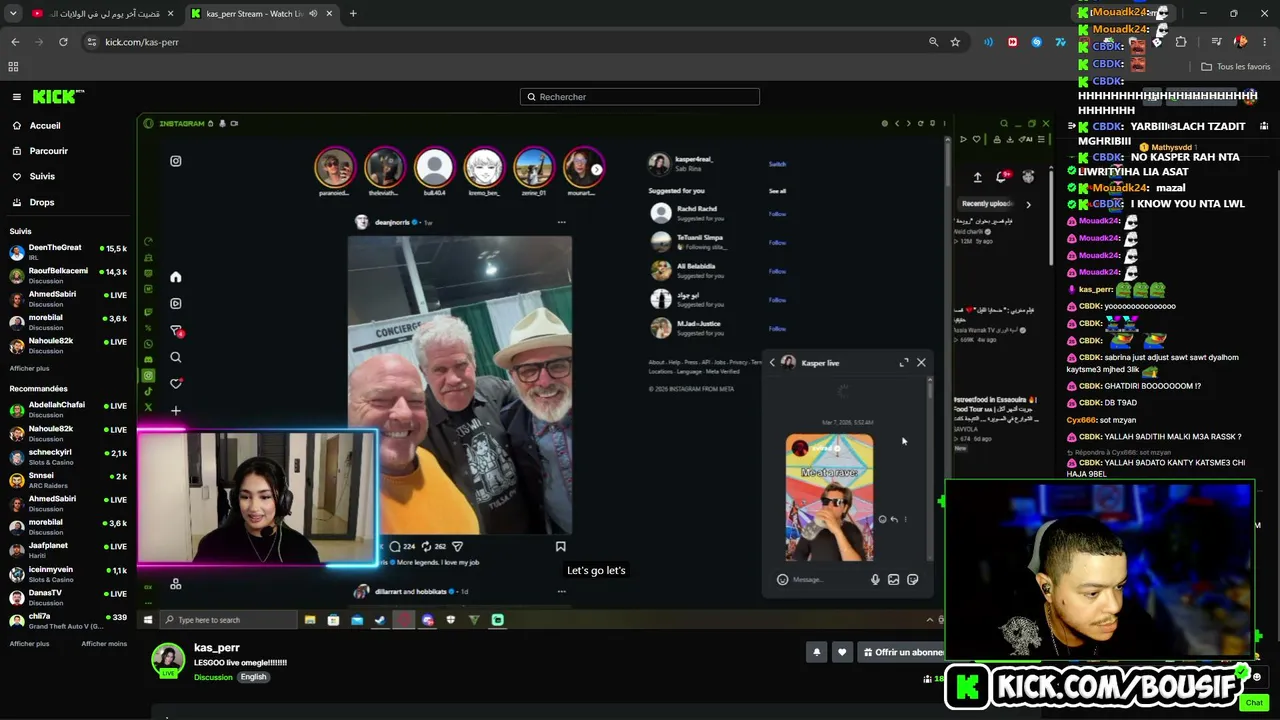Open the Tous les favoris folder
The height and width of the screenshot is (720, 1280).
1236,67
